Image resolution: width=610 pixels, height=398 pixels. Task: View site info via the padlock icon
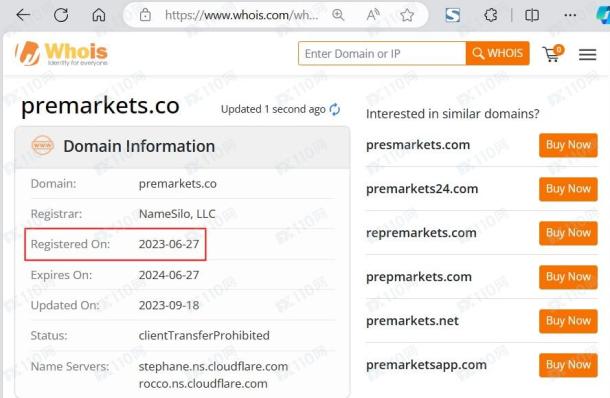coord(145,15)
